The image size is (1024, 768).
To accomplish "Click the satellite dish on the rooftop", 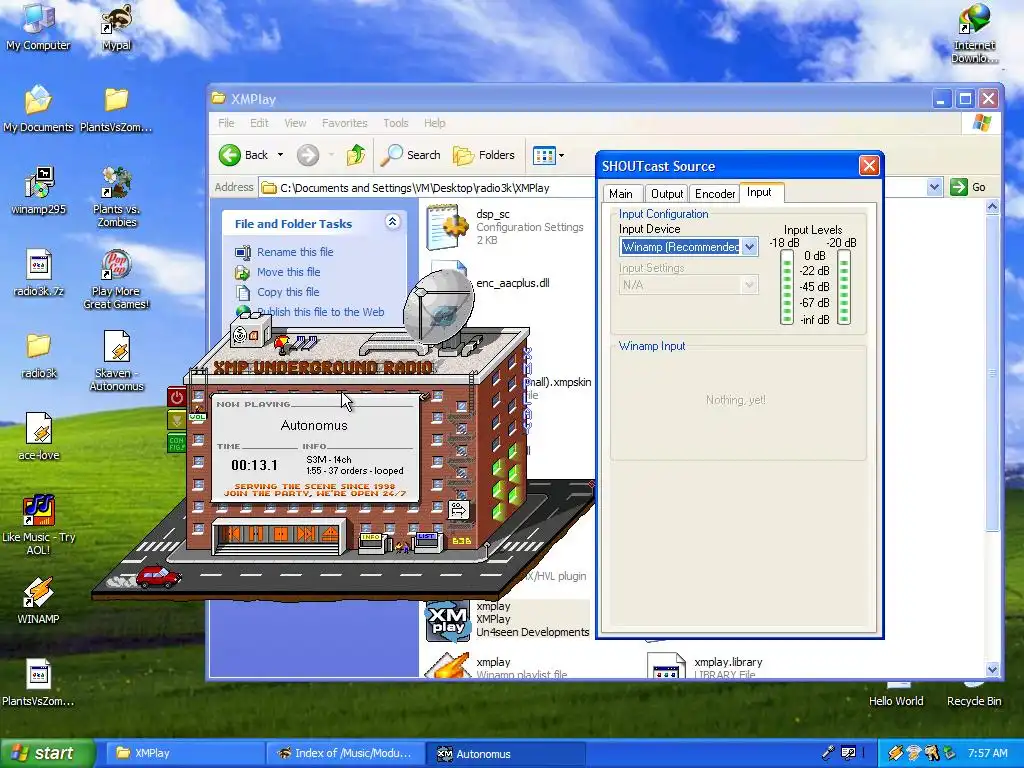I will [x=440, y=307].
